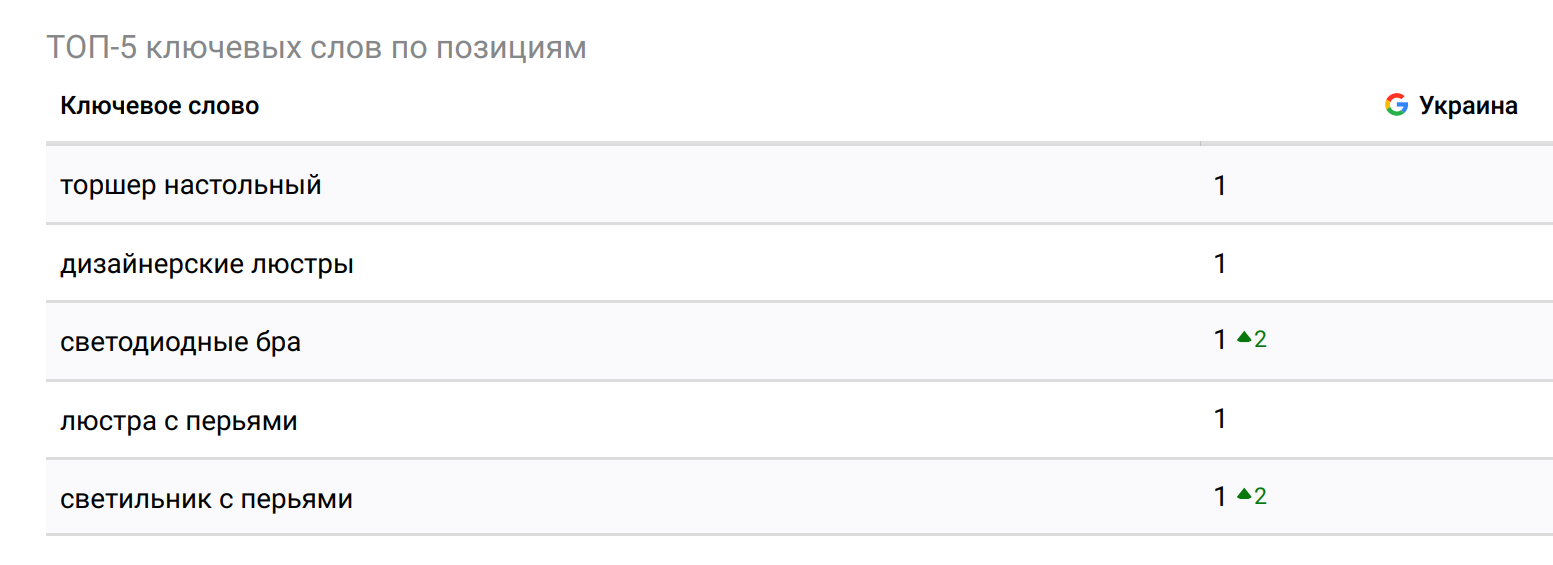Click change value 2 in светильник с перьями row
This screenshot has height=565, width=1553.
[x=1260, y=496]
